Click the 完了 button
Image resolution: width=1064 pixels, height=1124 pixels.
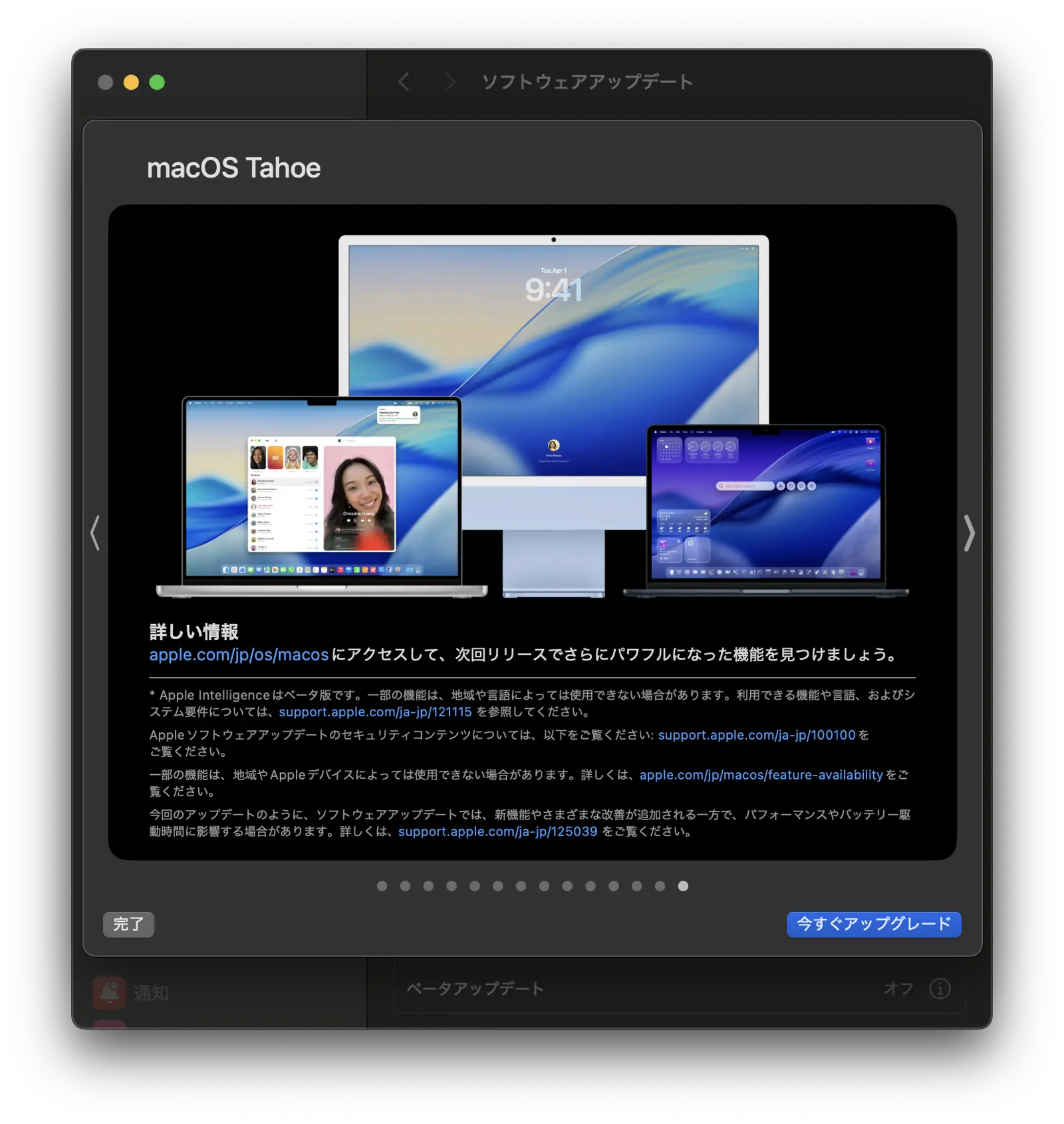tap(128, 924)
